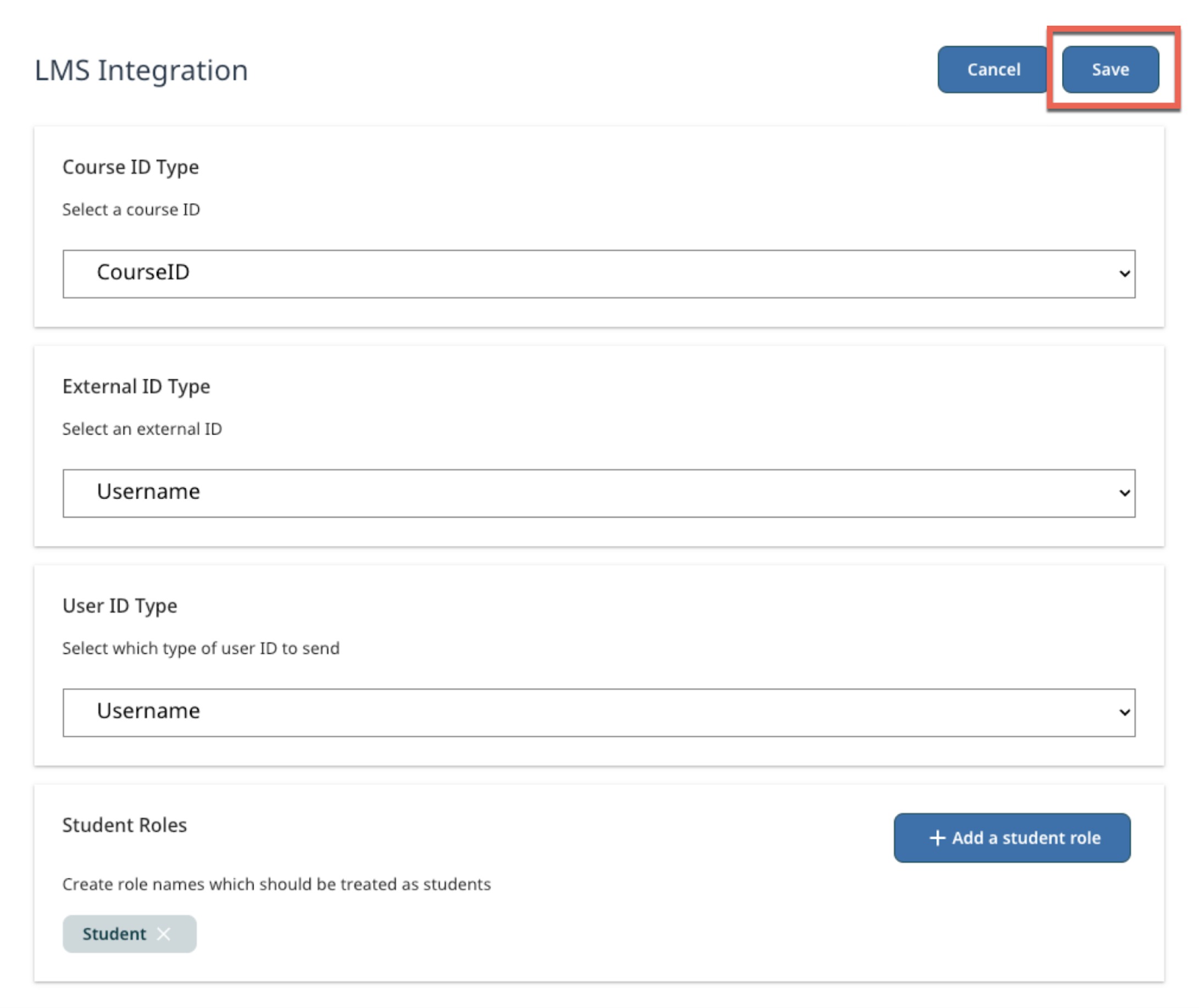Open the User ID Type dropdown
Viewport: 1199px width, 1008px height.
pos(598,711)
